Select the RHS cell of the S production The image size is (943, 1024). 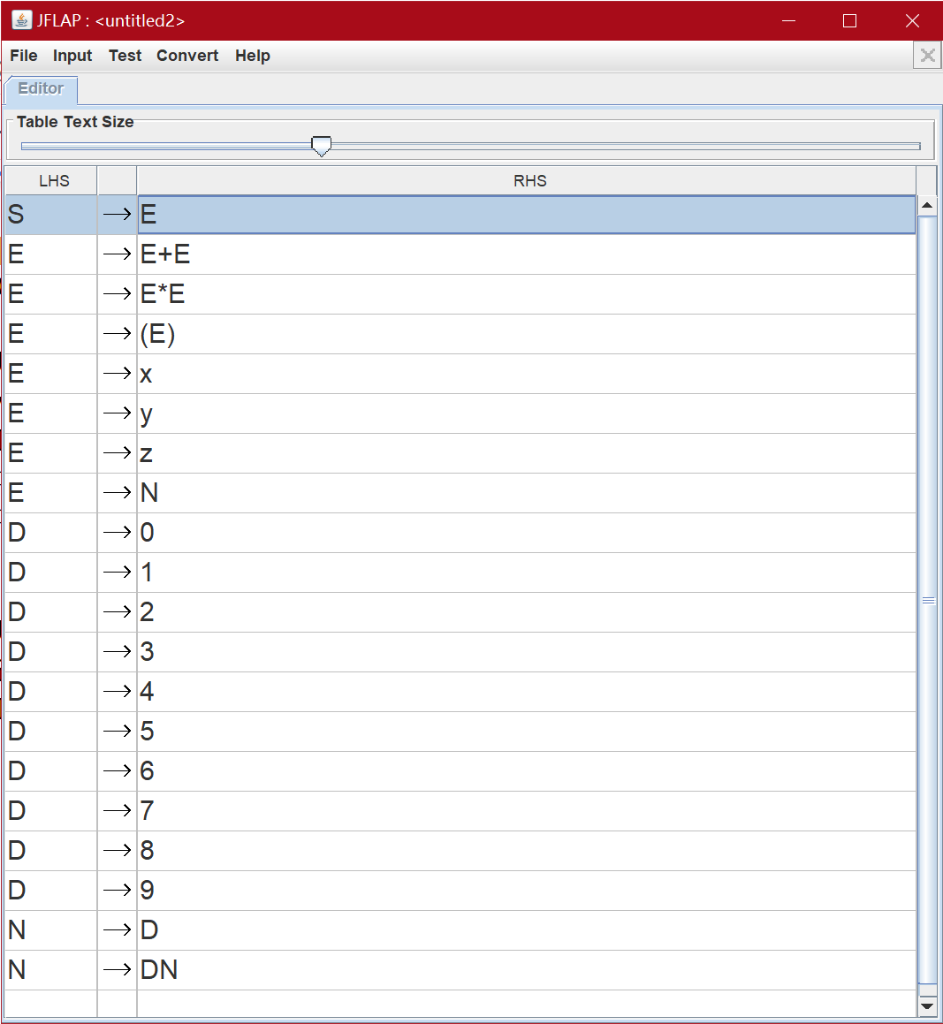click(526, 215)
